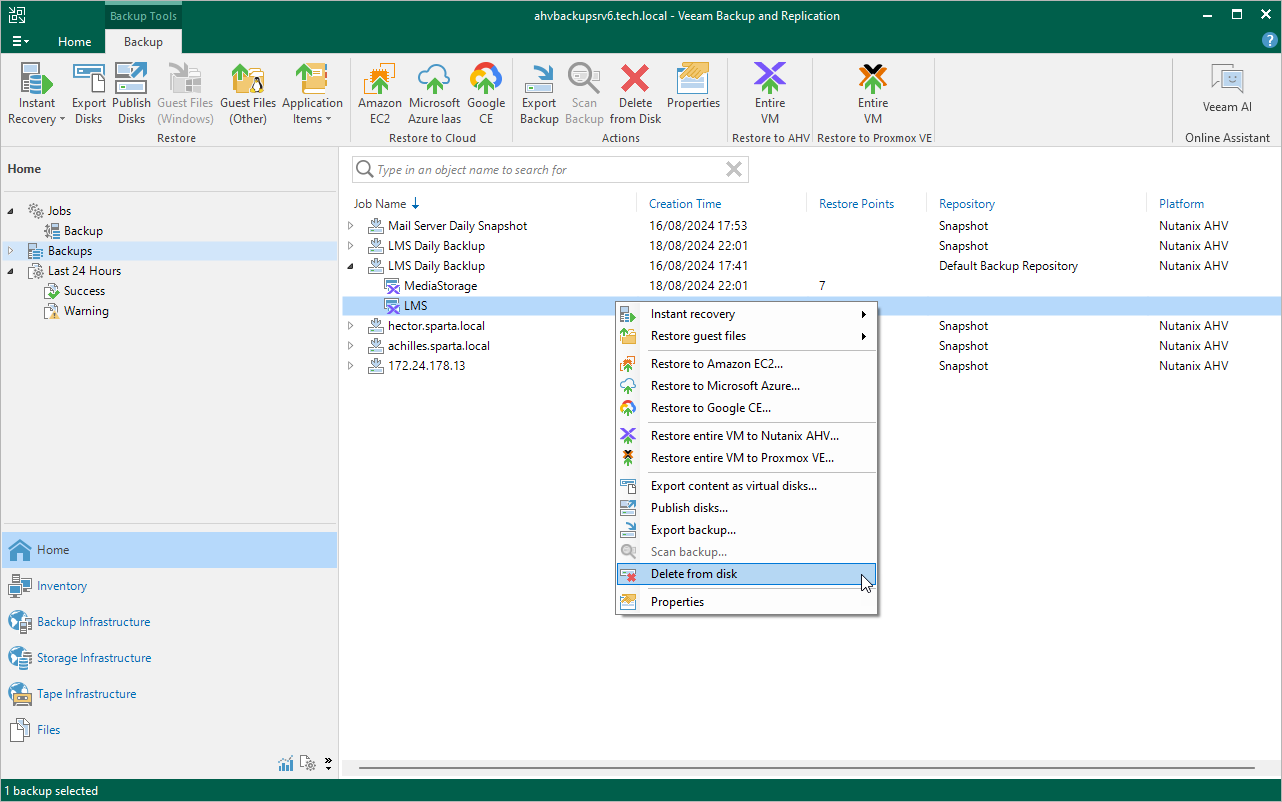Collapse the LMS Daily Backup job dated 16/08/2024
The height and width of the screenshot is (802, 1282).
(351, 266)
